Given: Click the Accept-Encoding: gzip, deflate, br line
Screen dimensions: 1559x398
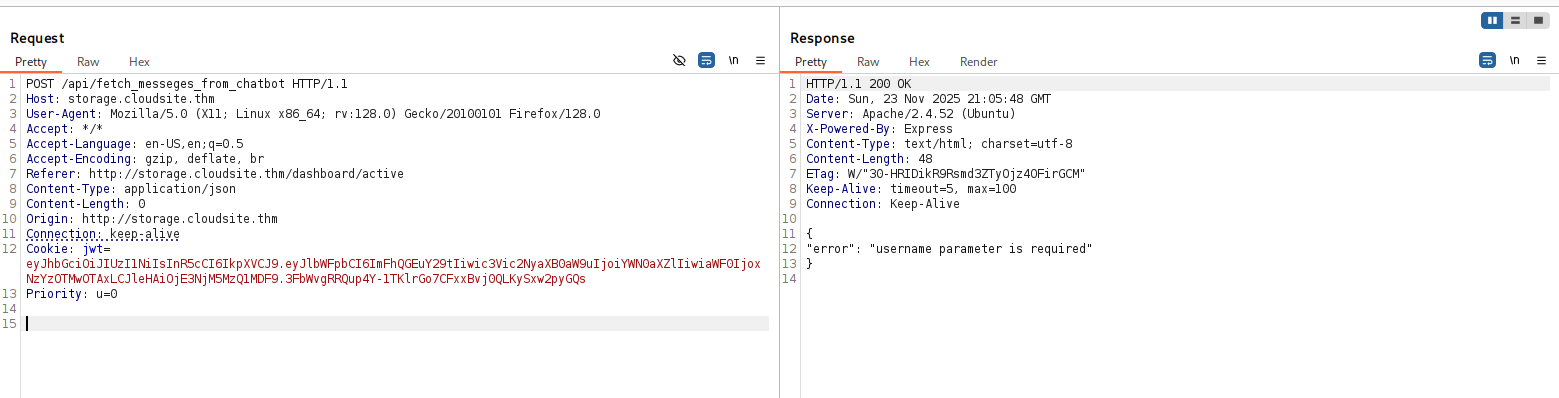Looking at the screenshot, I should 145,159.
